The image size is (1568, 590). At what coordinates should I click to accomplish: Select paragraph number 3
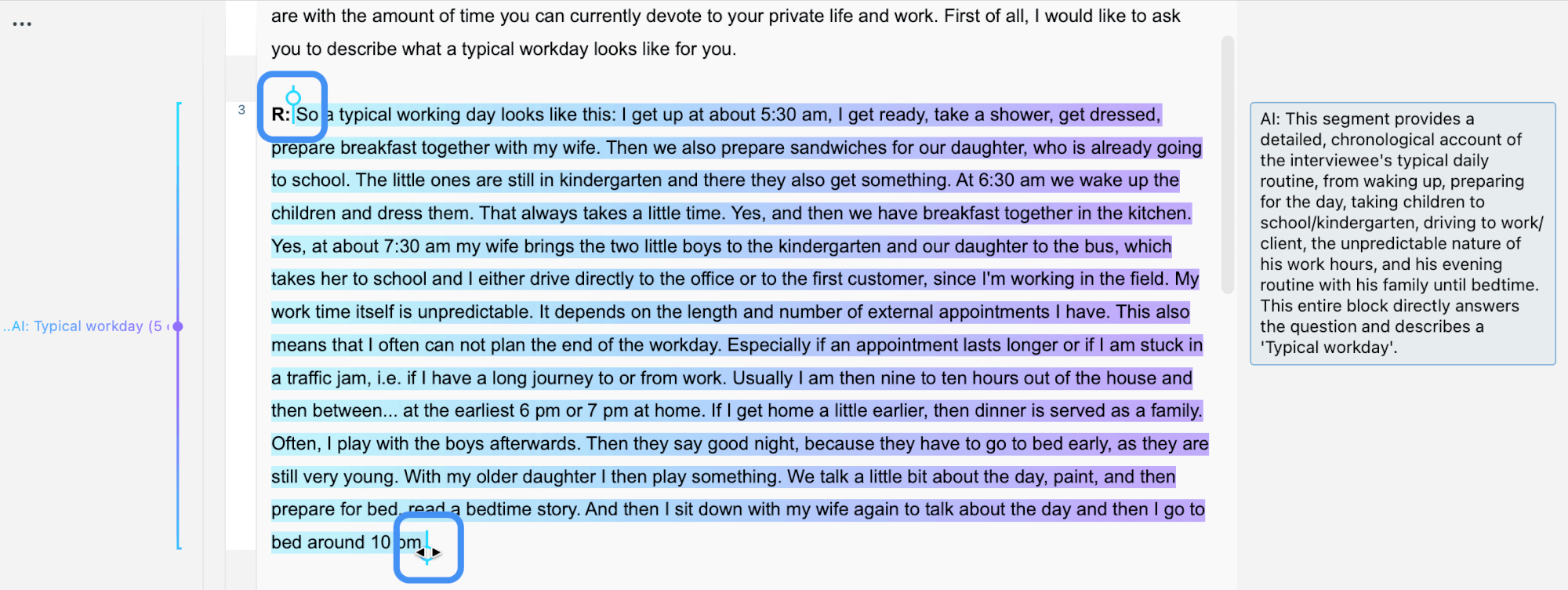click(241, 110)
